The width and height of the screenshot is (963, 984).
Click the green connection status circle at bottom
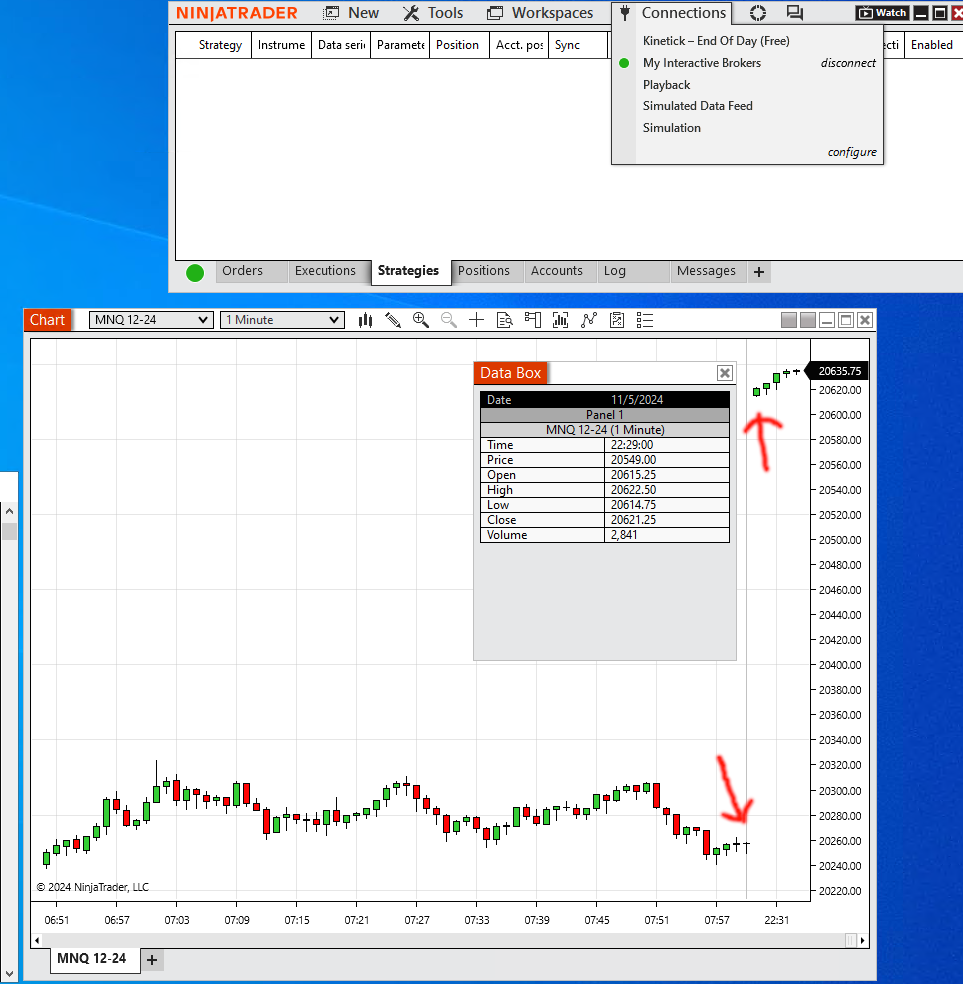click(195, 273)
